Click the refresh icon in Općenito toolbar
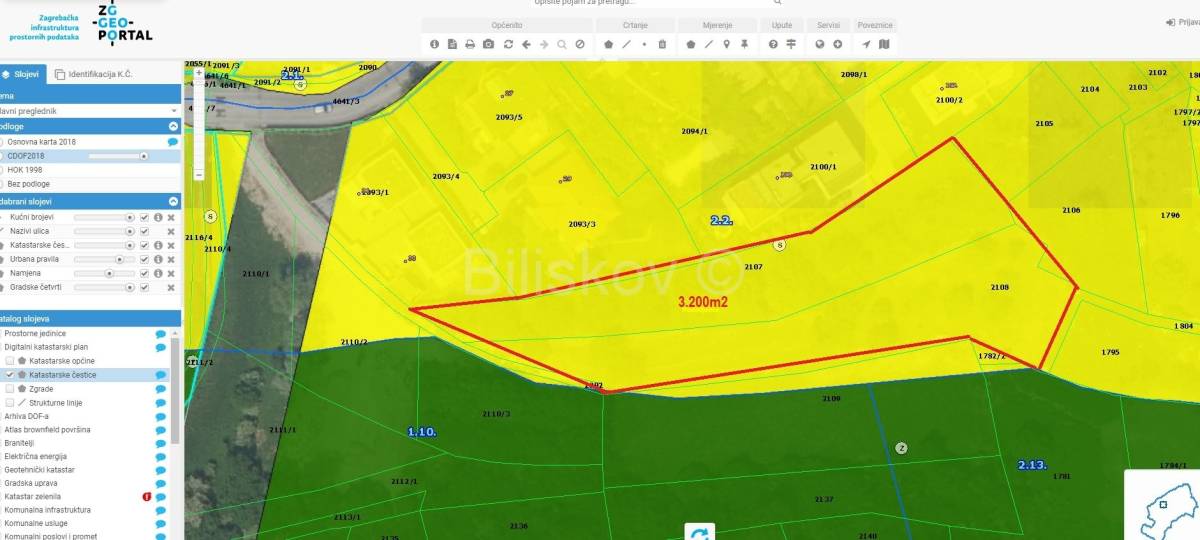This screenshot has height=540, width=1200. pyautogui.click(x=508, y=44)
